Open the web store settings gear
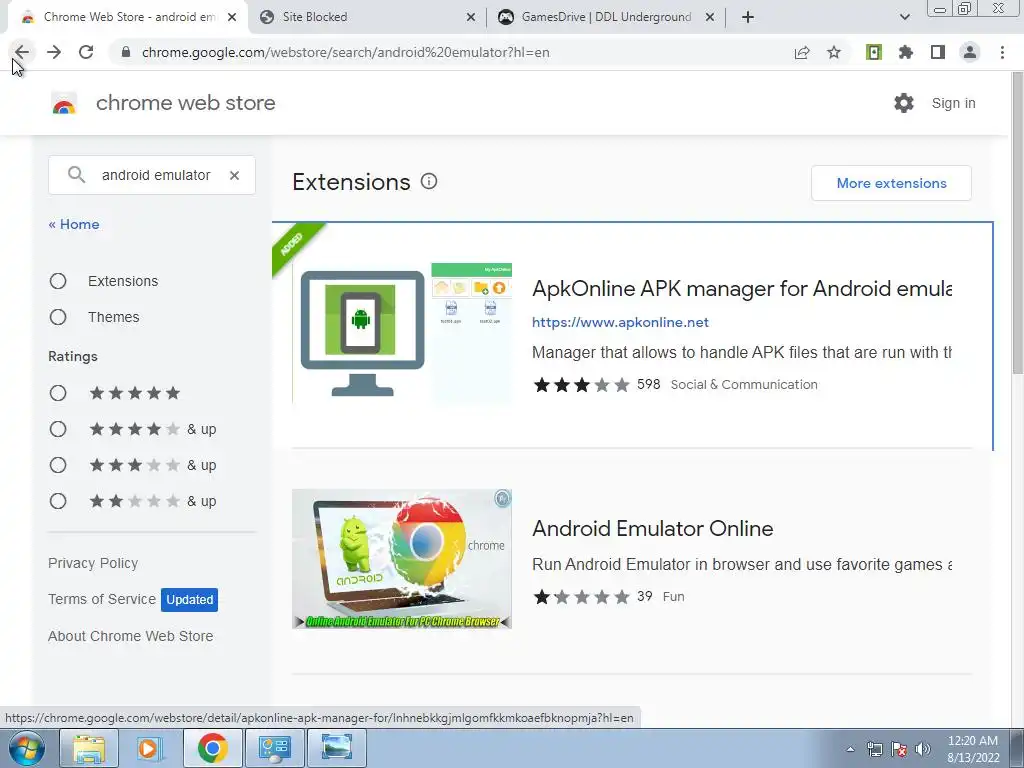Screen dimensions: 1024x768 [904, 103]
